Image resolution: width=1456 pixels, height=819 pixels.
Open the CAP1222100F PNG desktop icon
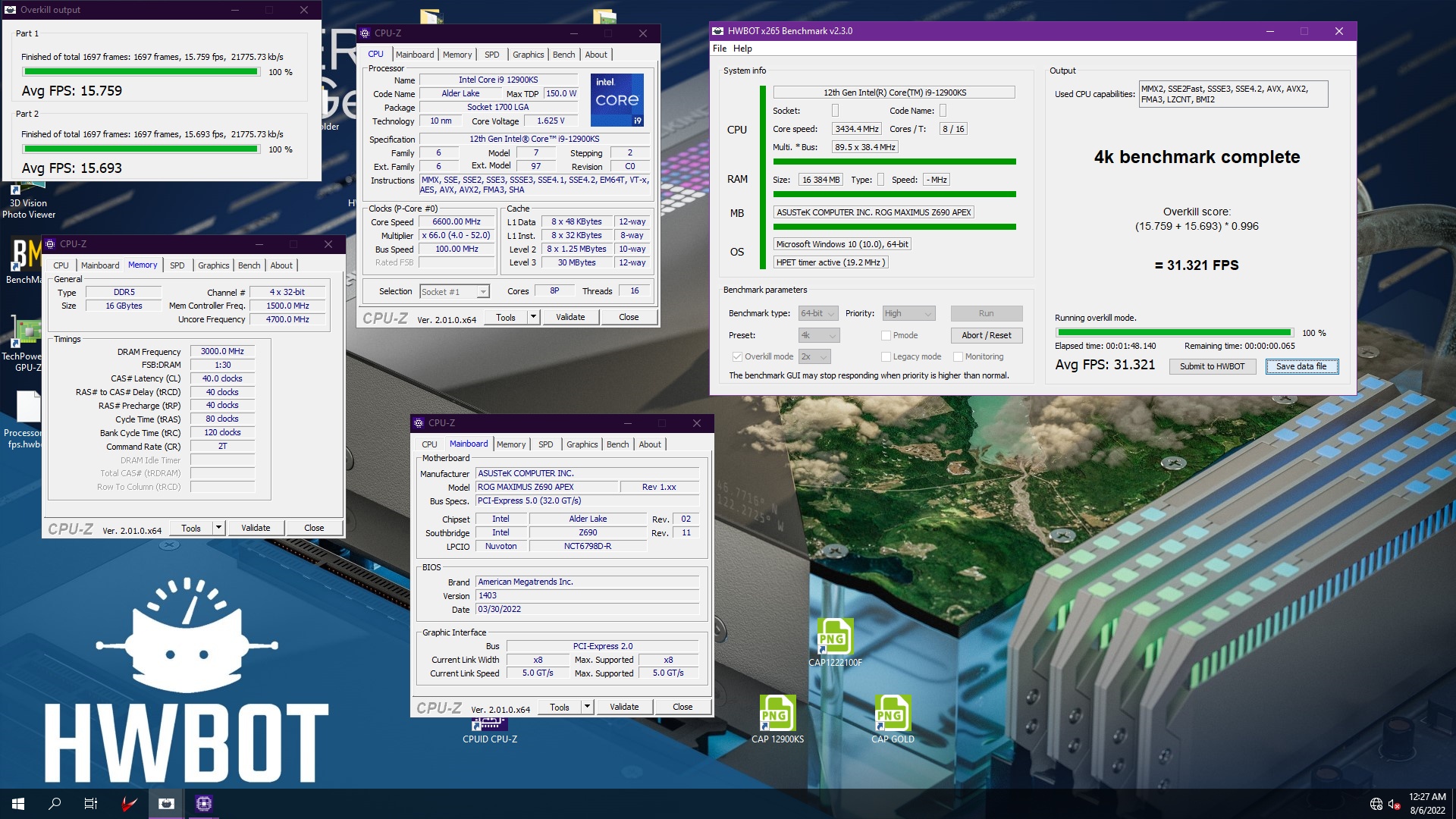834,642
